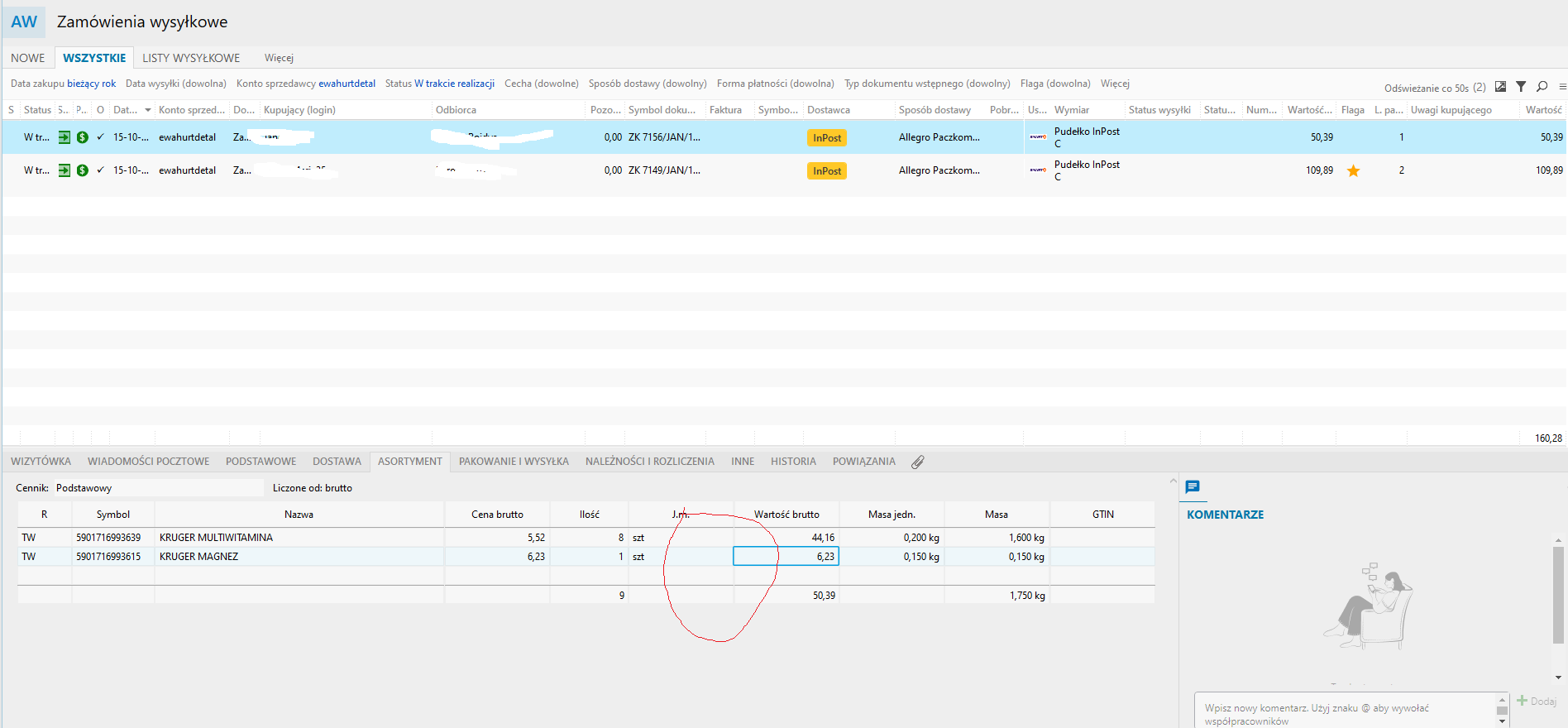This screenshot has height=728, width=1568.
Task: Click the new comment text field
Action: pyautogui.click(x=1345, y=714)
